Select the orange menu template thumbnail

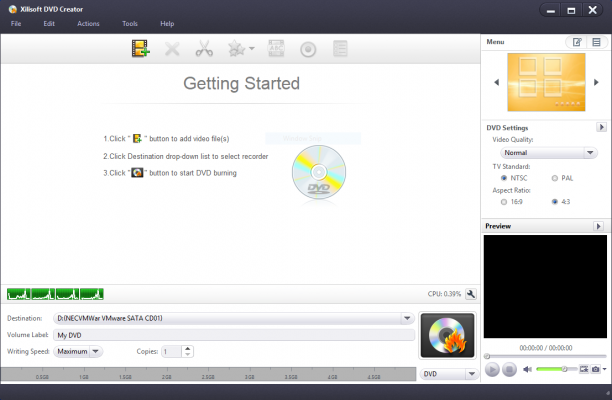click(546, 82)
